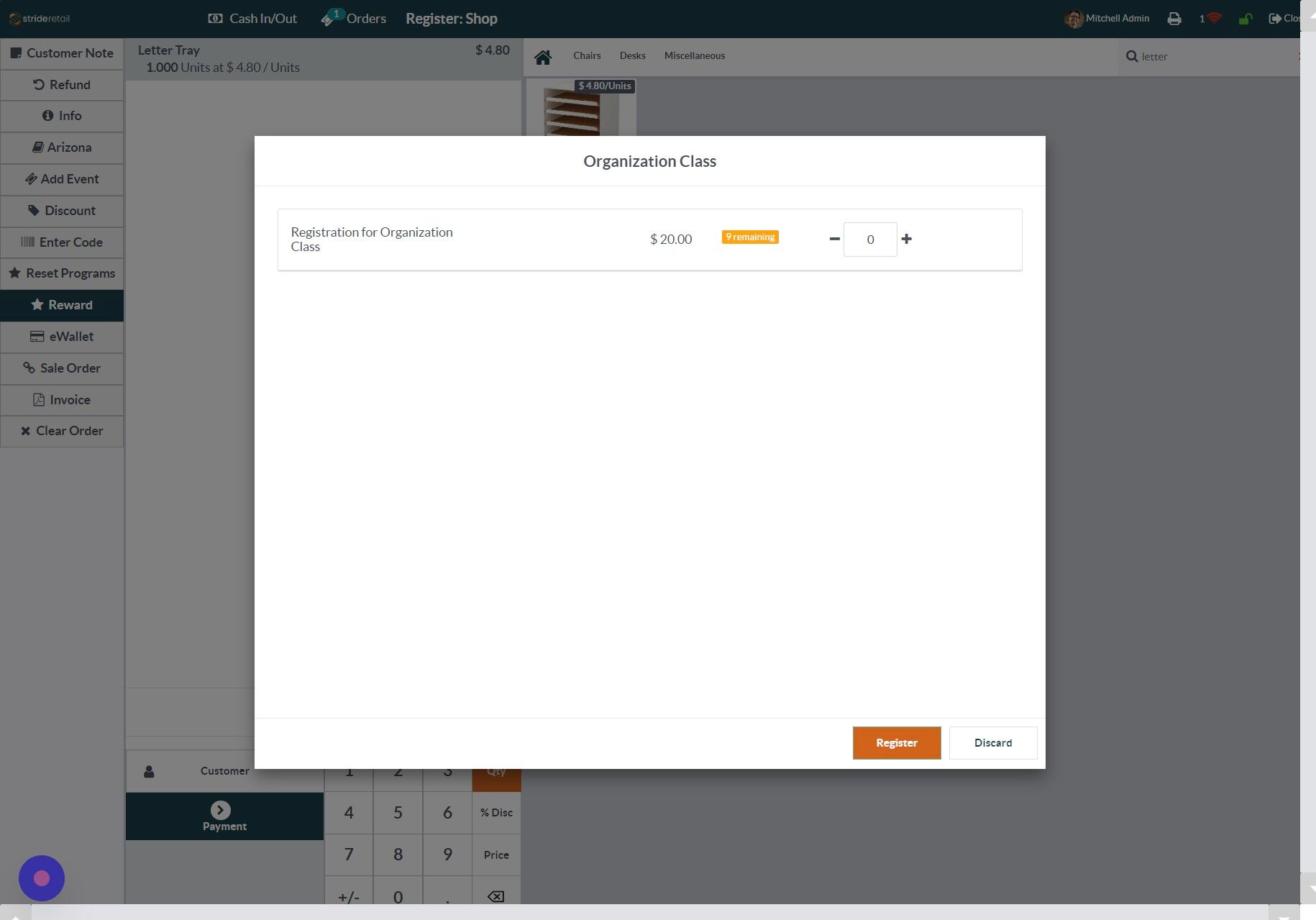Click the Payment button
1316x920 pixels.
pyautogui.click(x=224, y=816)
